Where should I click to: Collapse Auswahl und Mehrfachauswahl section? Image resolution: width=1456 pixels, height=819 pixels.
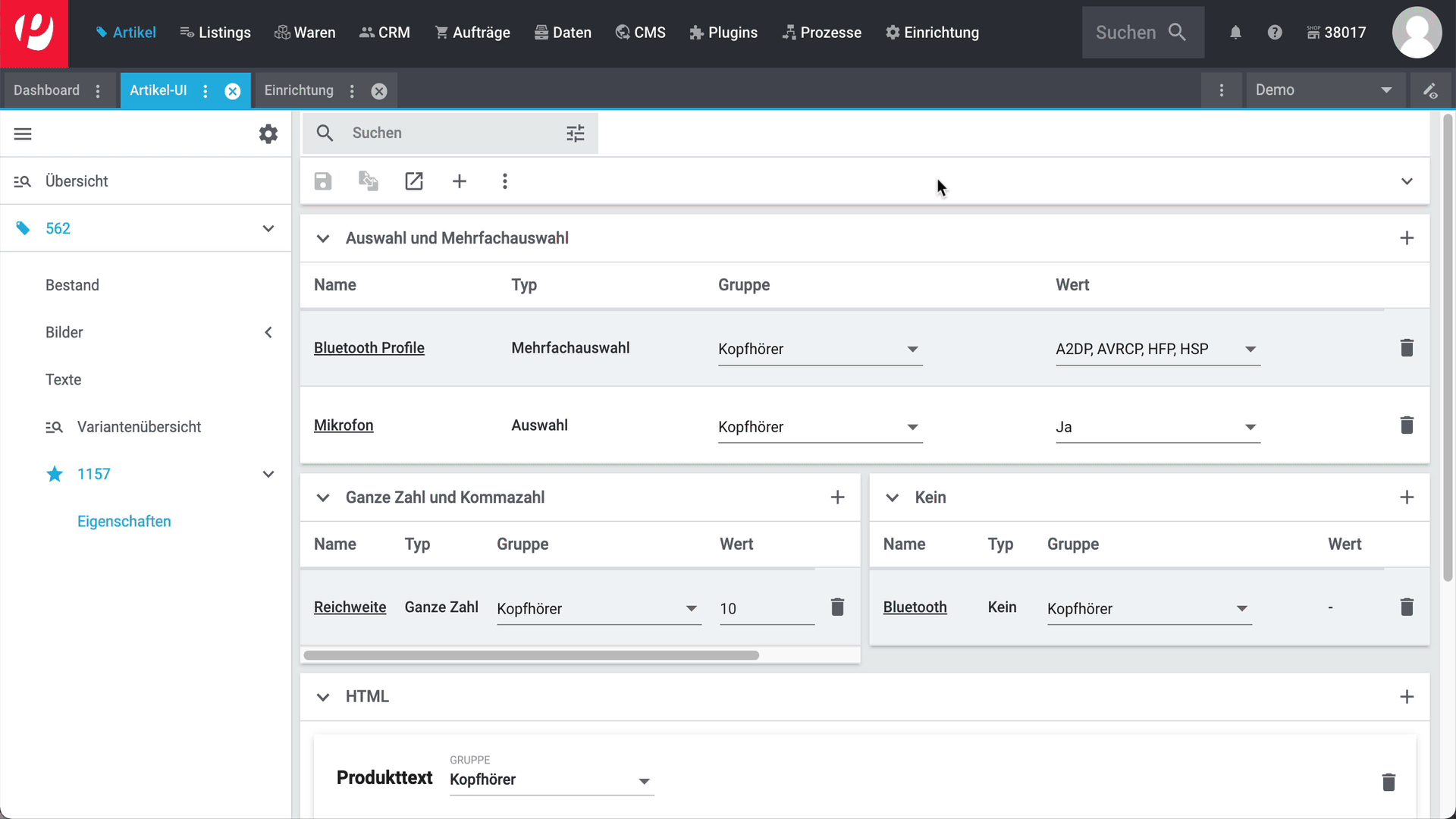323,239
